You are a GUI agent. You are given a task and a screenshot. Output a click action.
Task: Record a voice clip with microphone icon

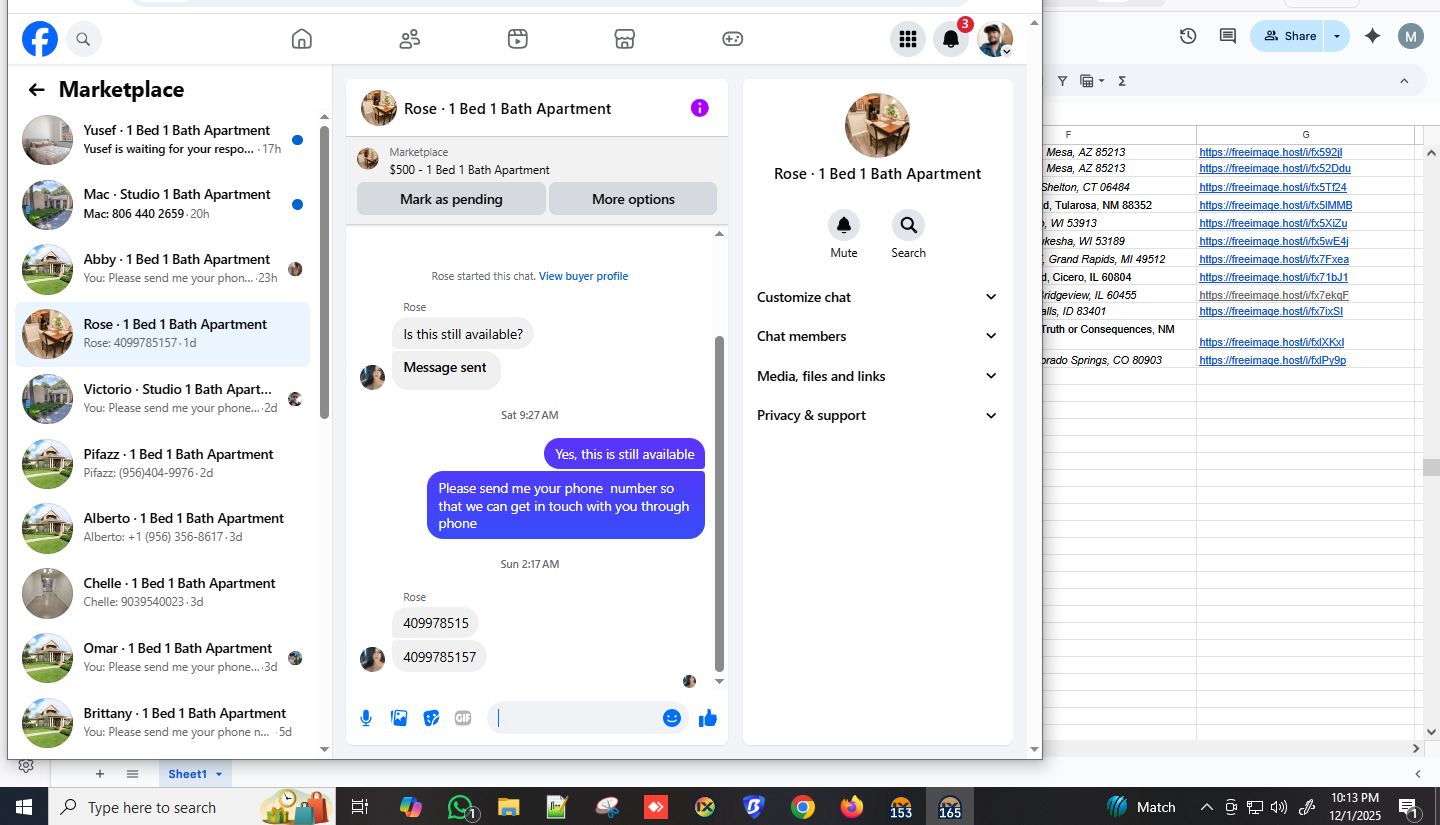click(x=366, y=718)
